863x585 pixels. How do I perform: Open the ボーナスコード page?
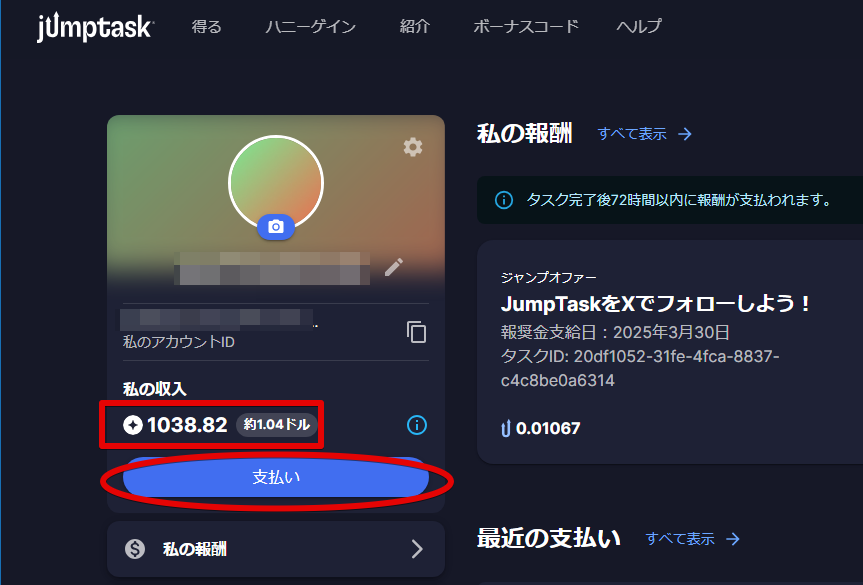tap(526, 26)
